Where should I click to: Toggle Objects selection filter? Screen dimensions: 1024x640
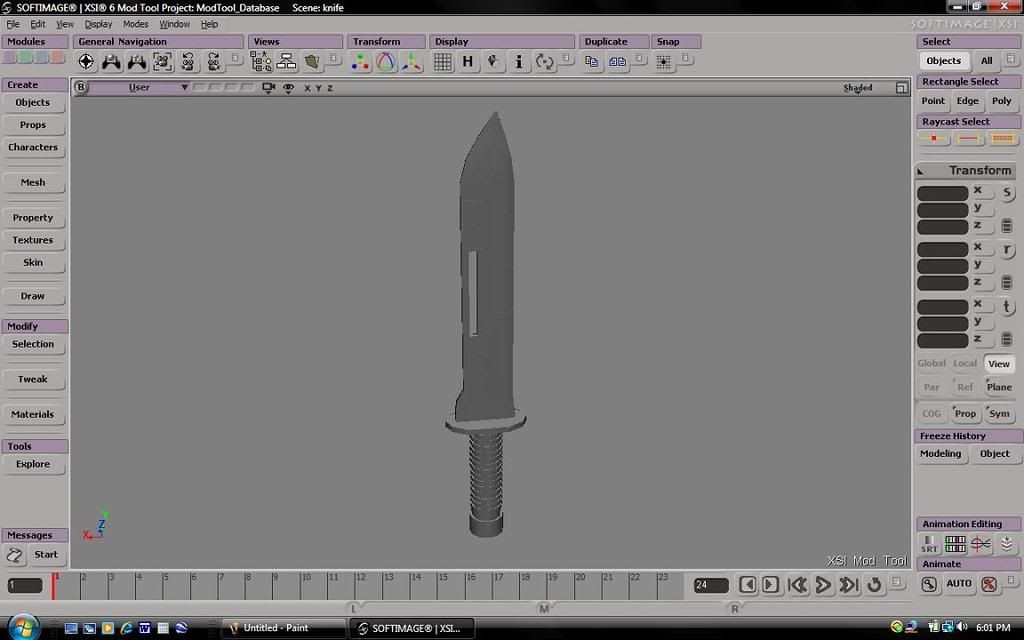944,61
